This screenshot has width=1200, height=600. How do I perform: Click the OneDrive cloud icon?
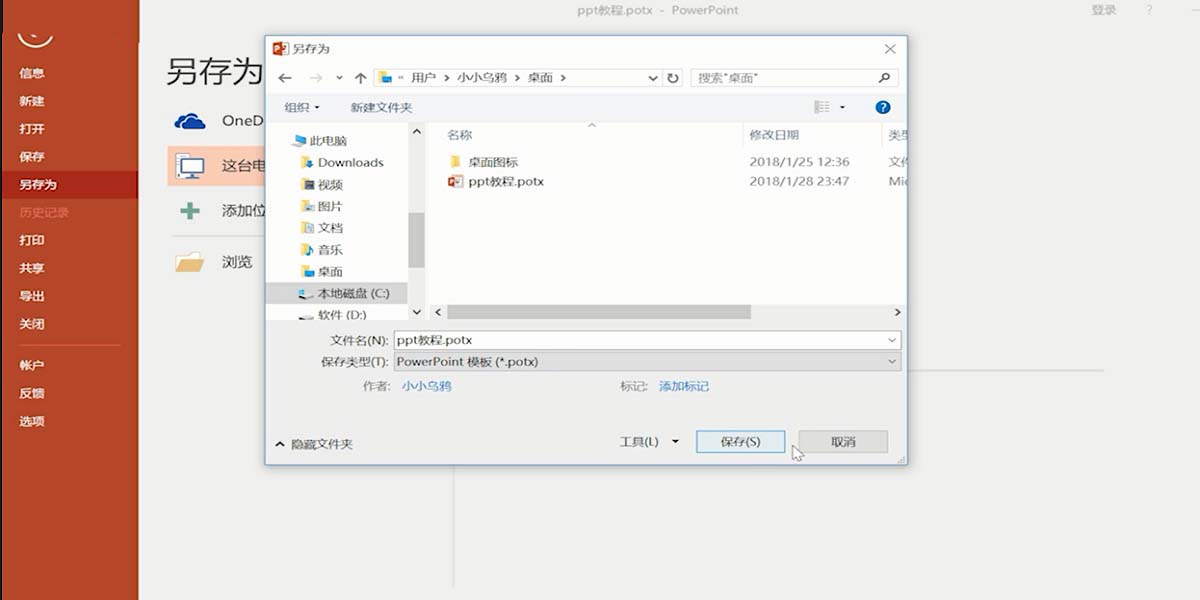[x=190, y=121]
